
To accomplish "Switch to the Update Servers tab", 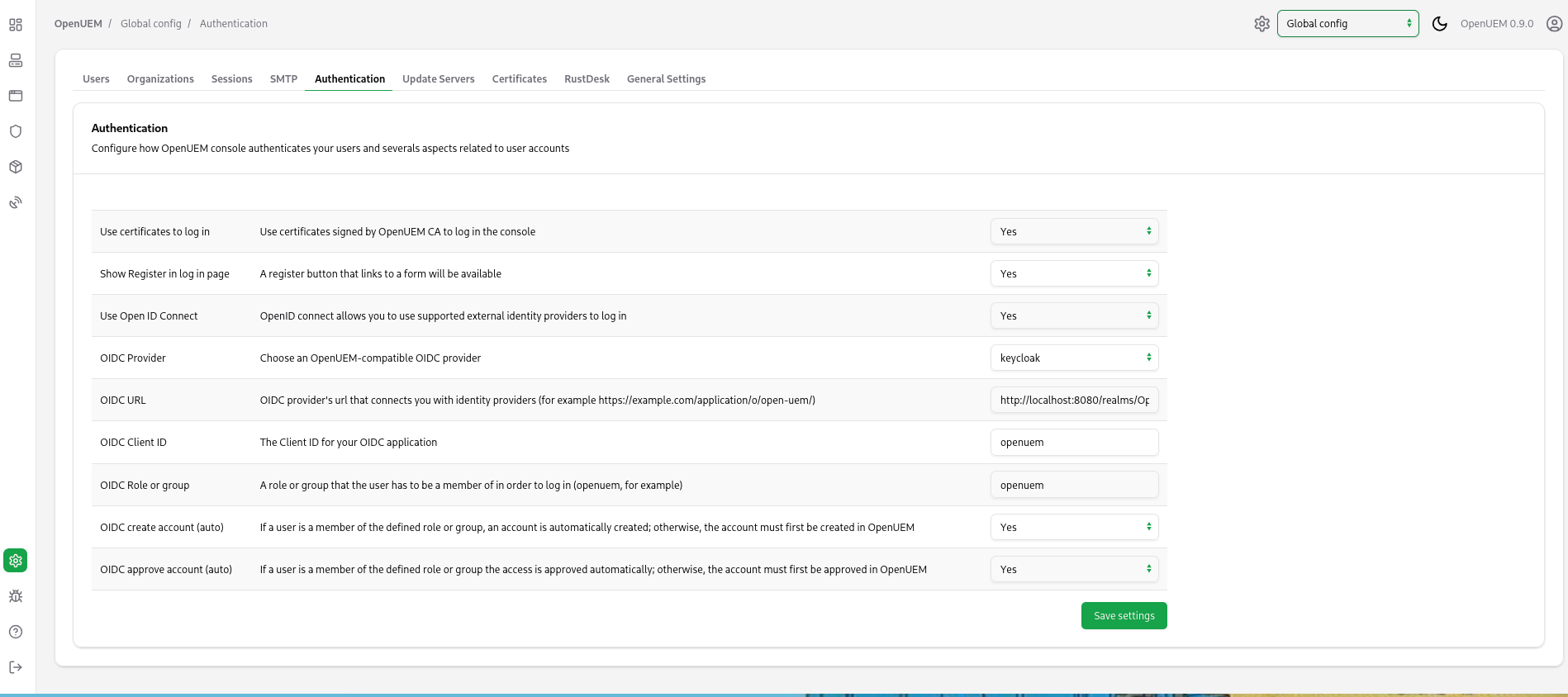I will click(439, 79).
